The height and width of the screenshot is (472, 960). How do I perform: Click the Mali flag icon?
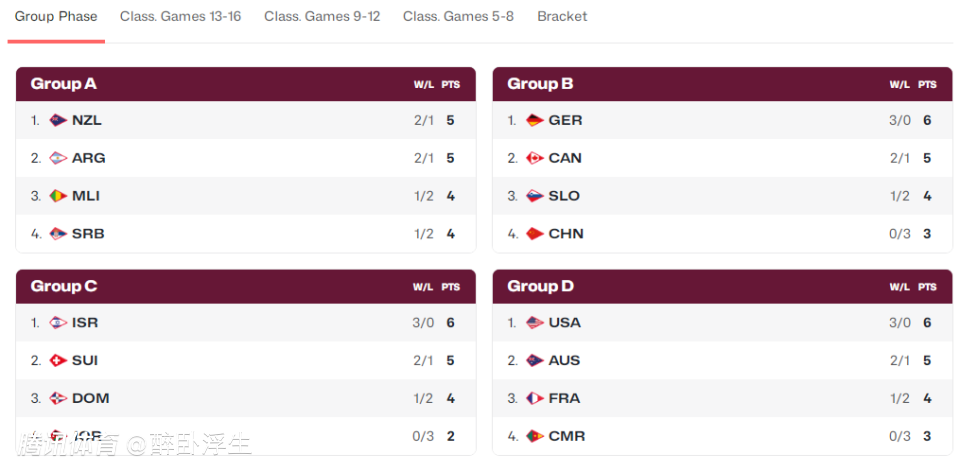[x=58, y=197]
